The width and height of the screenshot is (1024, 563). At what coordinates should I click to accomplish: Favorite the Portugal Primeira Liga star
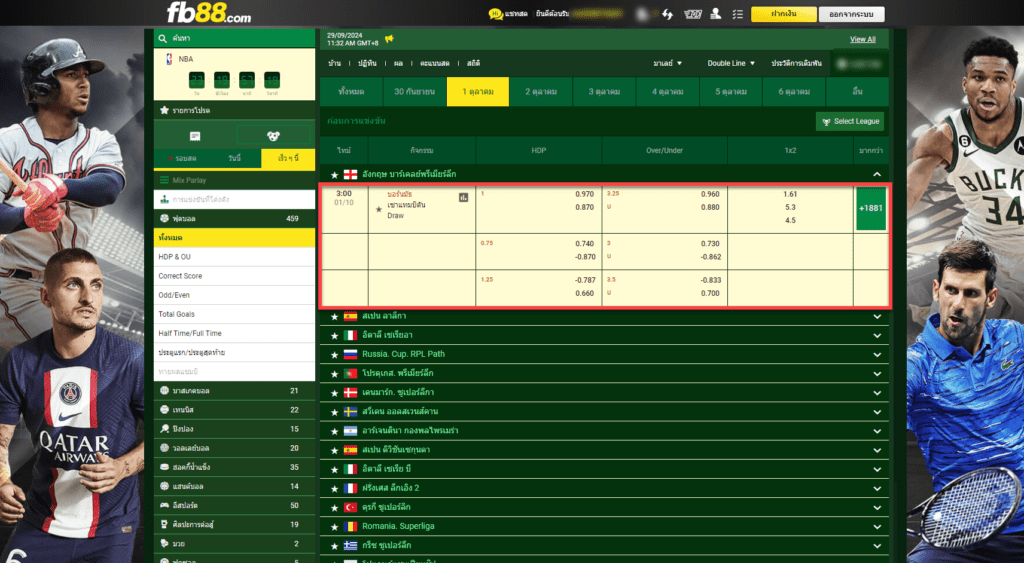334,374
